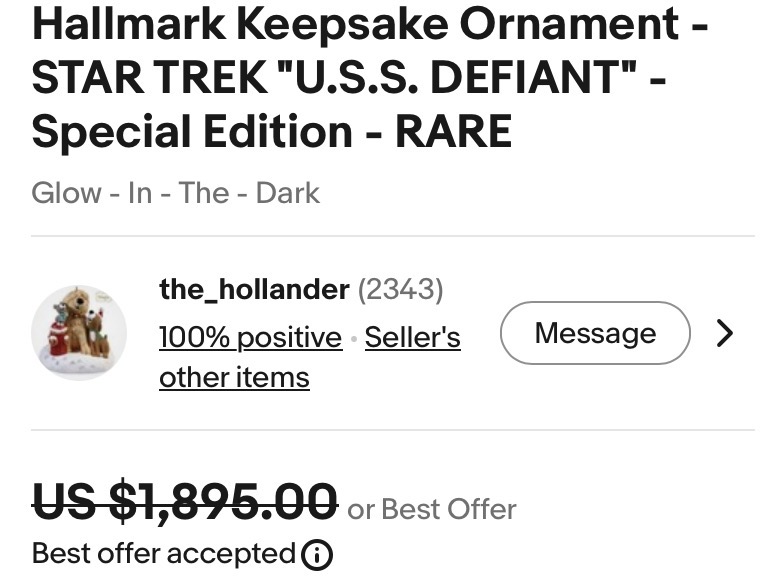Click the word Dark in the subtitle
This screenshot has height=587, width=781.
(x=288, y=193)
